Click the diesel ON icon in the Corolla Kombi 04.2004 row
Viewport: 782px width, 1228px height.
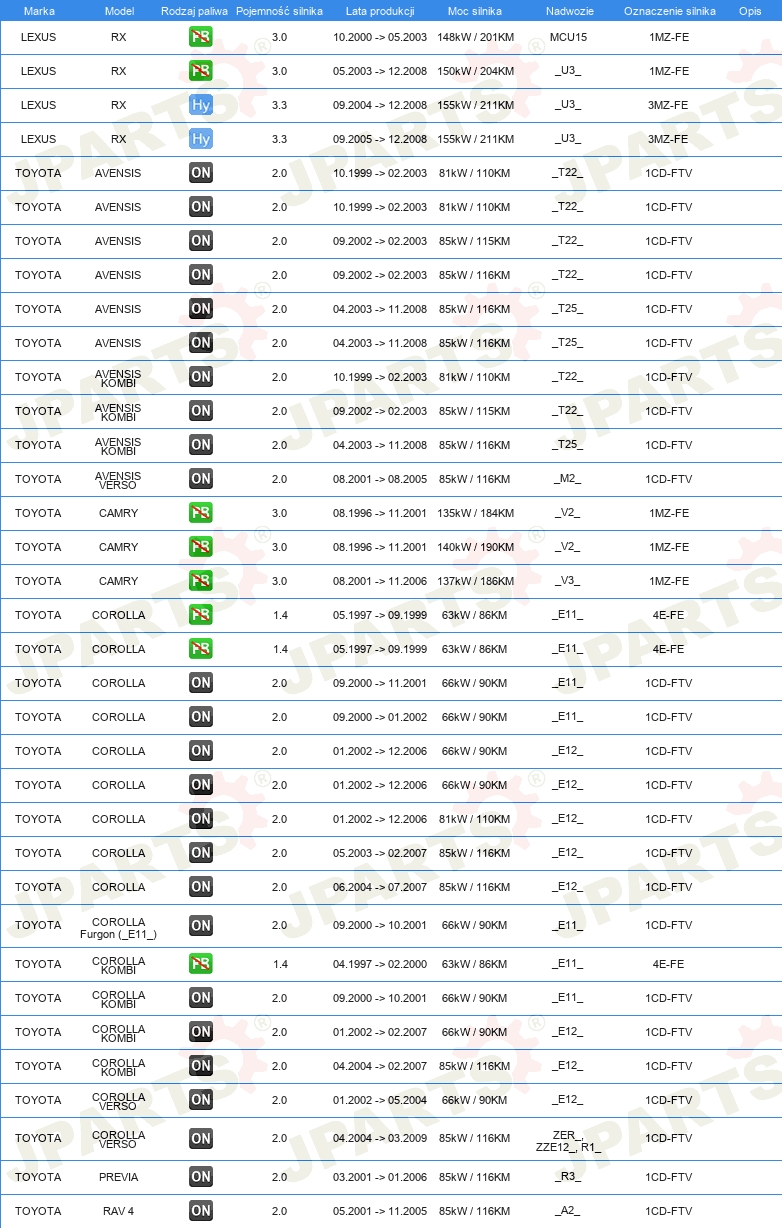point(201,1066)
